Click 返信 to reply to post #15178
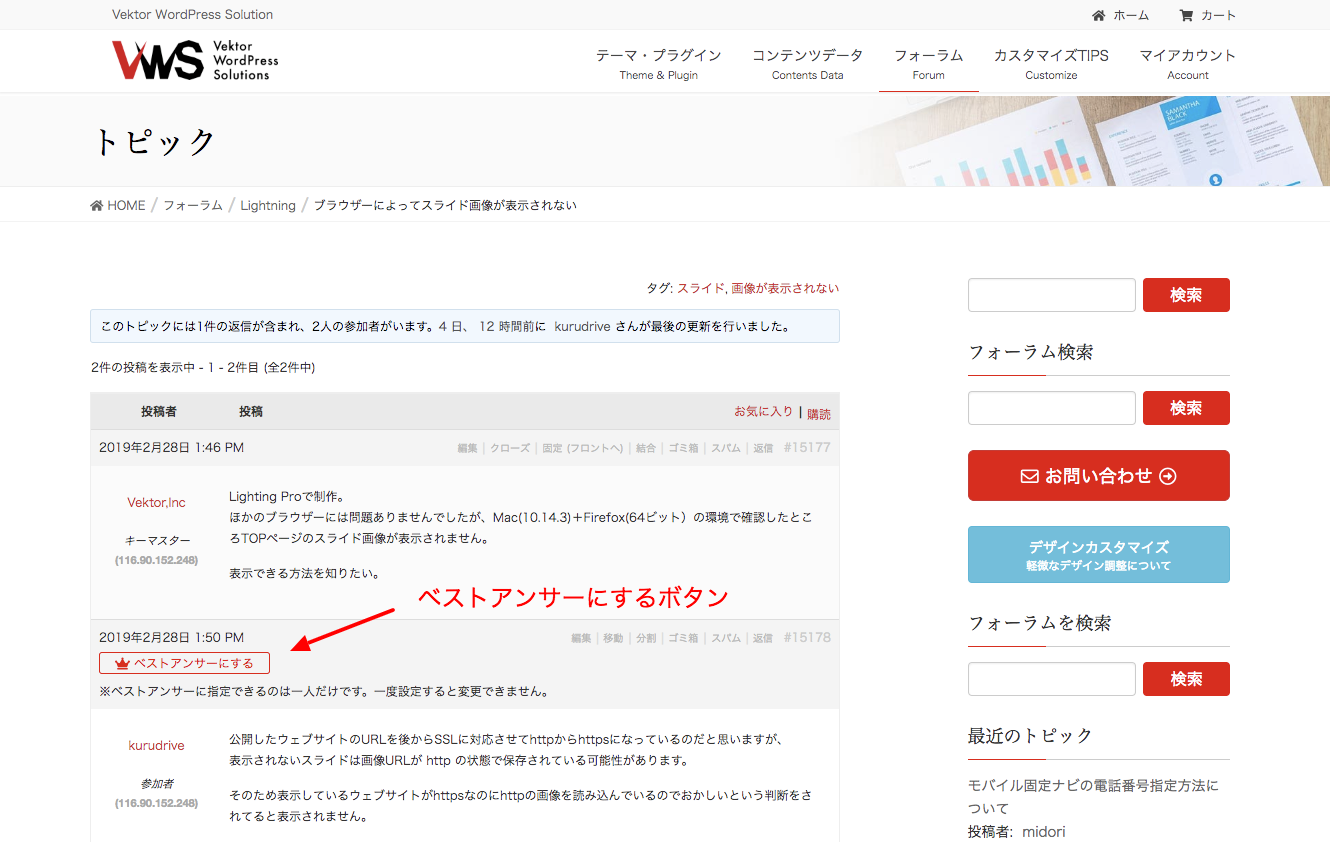Image resolution: width=1330 pixels, height=842 pixels. coord(763,637)
